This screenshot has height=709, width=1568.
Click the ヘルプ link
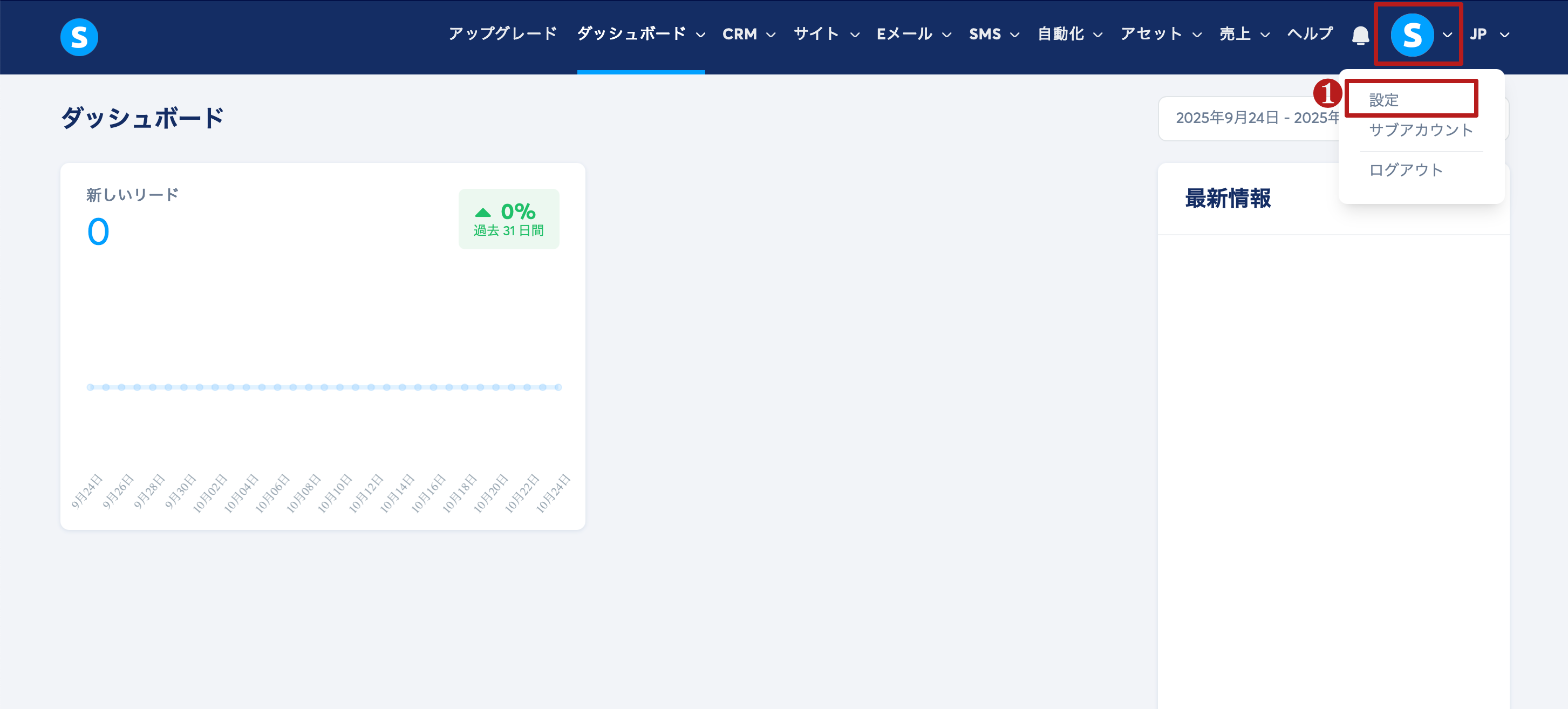[x=1310, y=34]
